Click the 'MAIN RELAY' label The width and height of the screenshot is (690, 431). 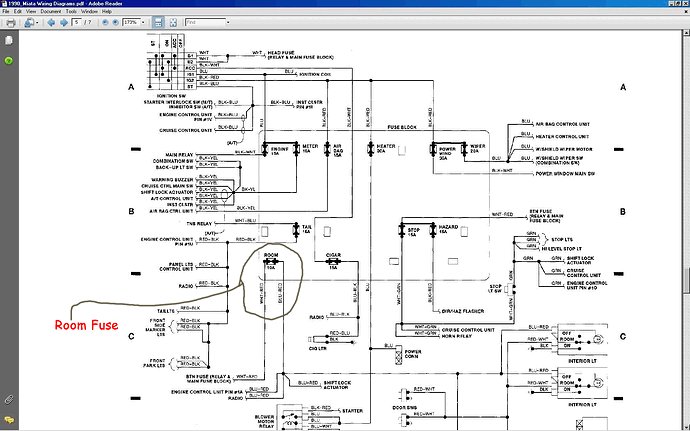tap(179, 155)
